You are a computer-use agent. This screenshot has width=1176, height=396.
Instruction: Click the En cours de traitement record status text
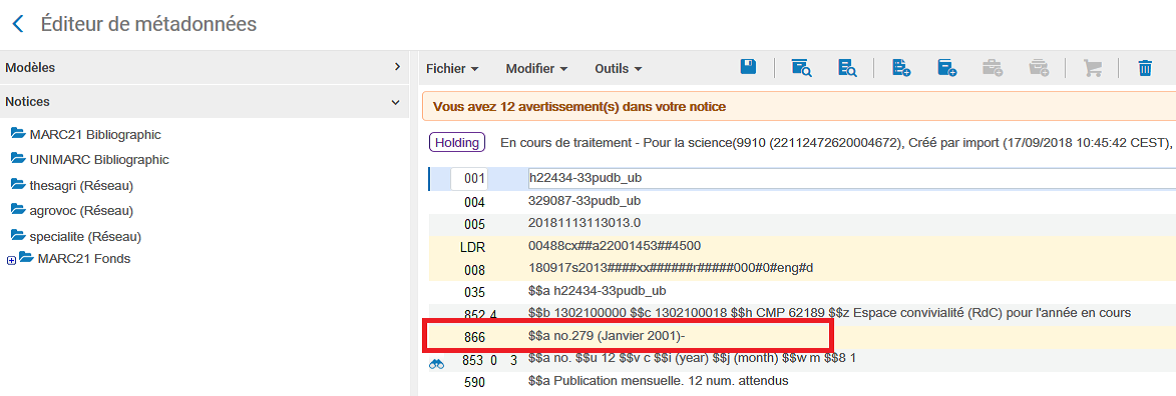point(836,142)
